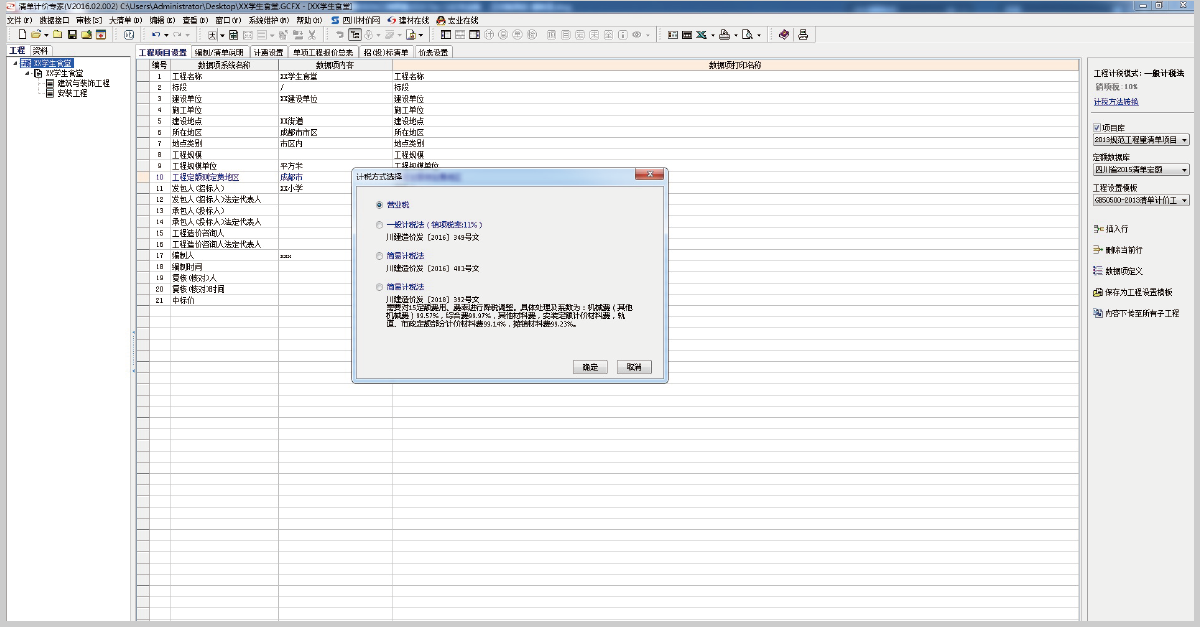Click 保存为工程设置模板 icon
Viewport: 1200px width, 632px height.
1097,292
